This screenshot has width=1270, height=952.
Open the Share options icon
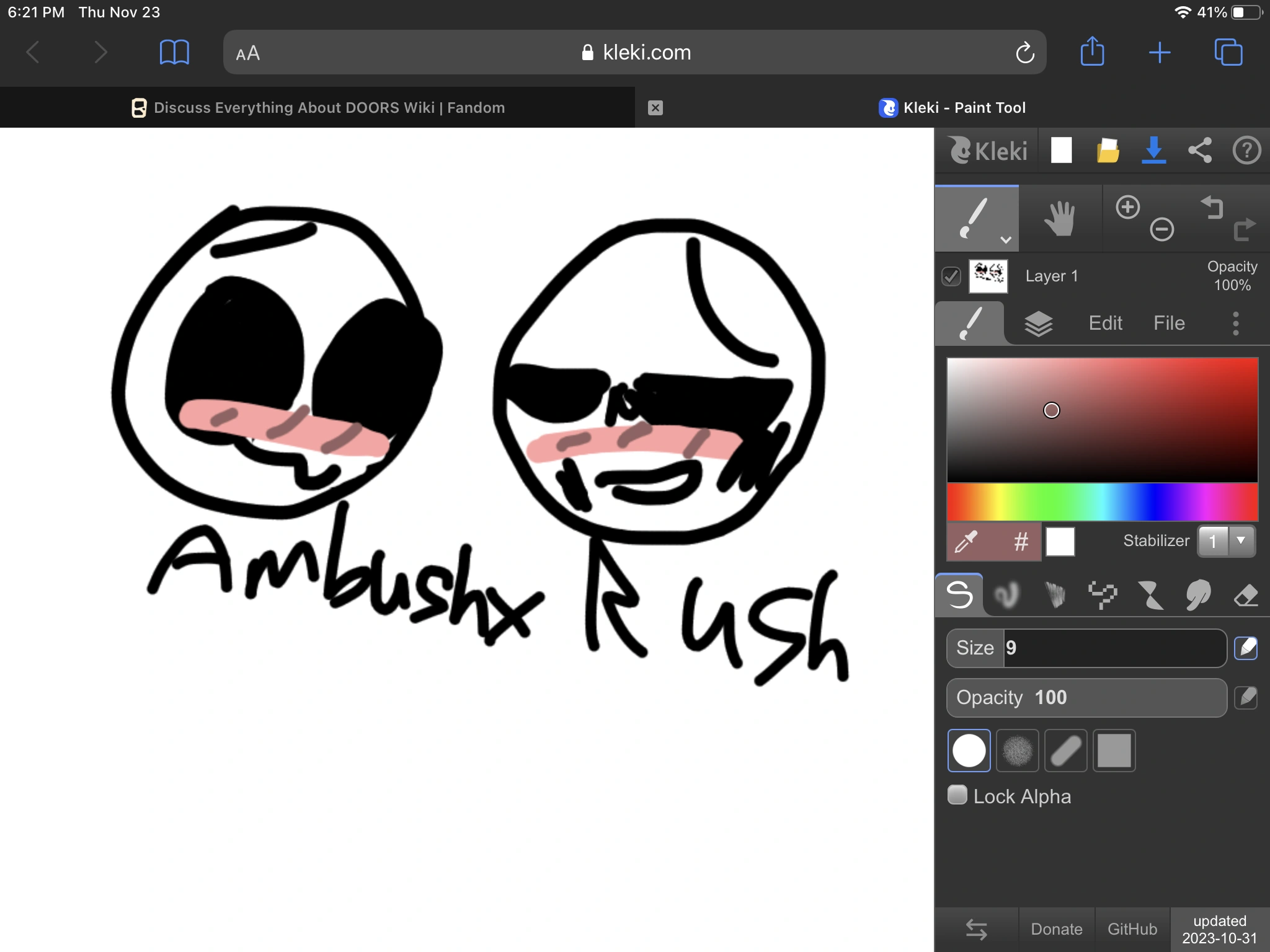coord(1201,150)
